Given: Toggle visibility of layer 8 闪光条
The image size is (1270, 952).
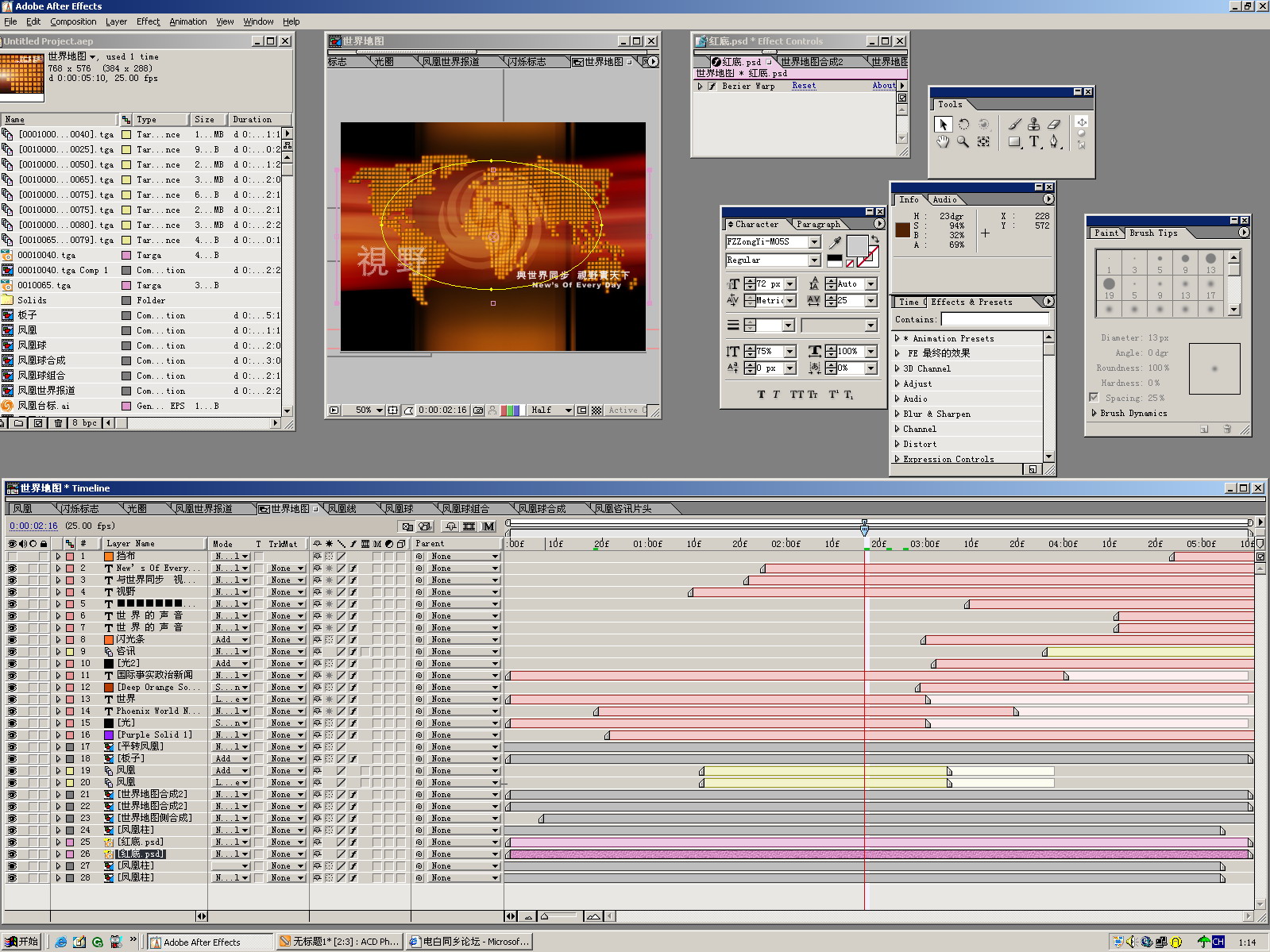Looking at the screenshot, I should (12, 640).
